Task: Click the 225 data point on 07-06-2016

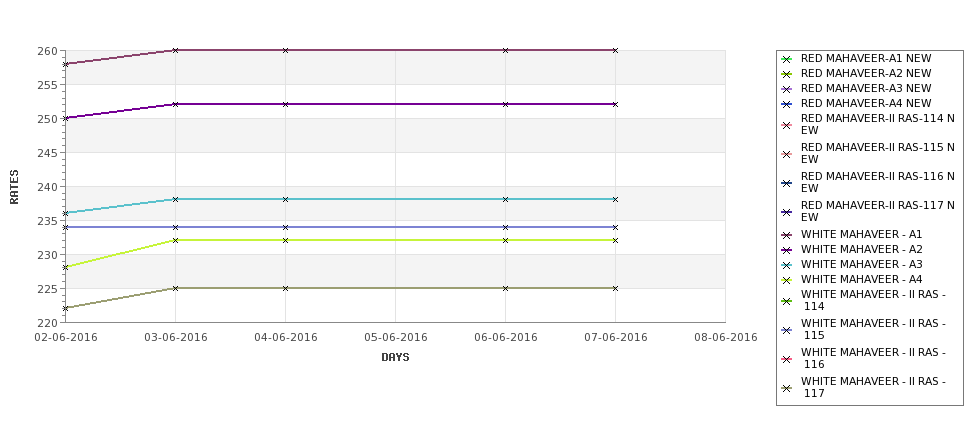Action: (616, 288)
